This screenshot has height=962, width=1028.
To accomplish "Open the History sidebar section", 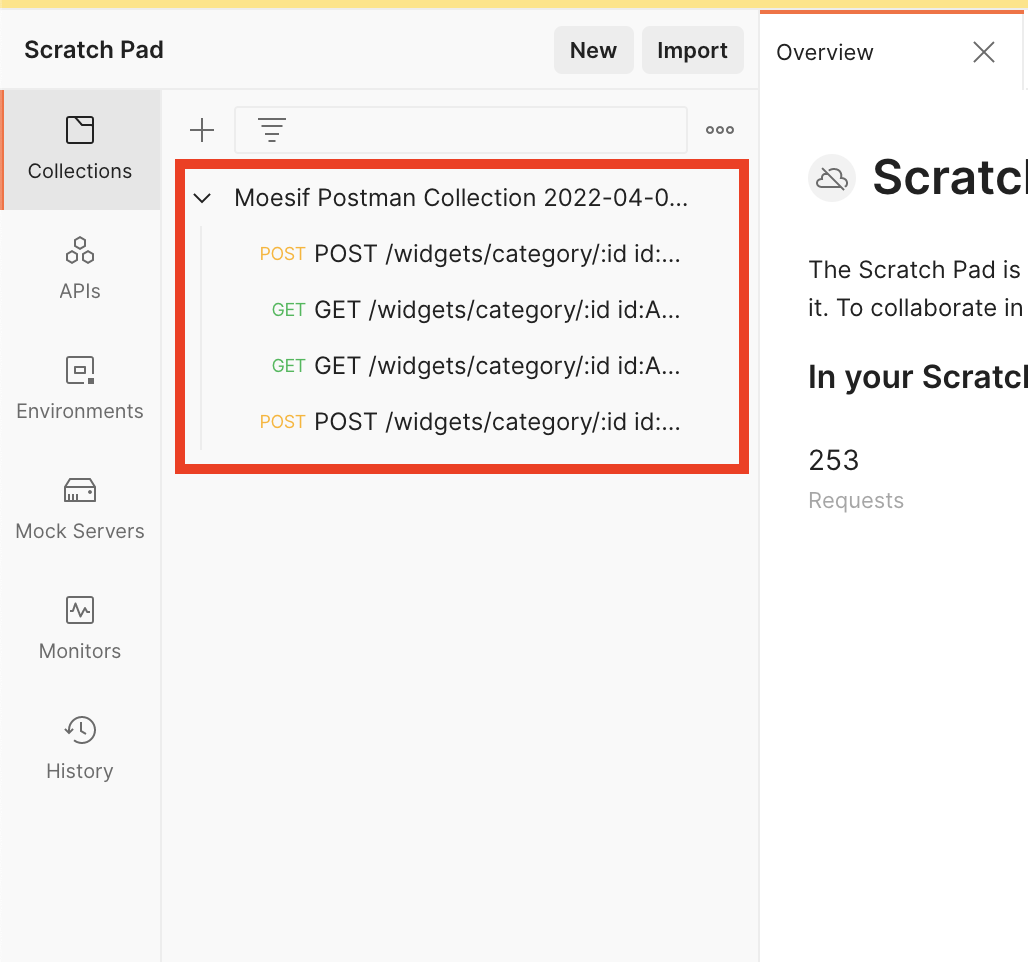I will (x=80, y=749).
